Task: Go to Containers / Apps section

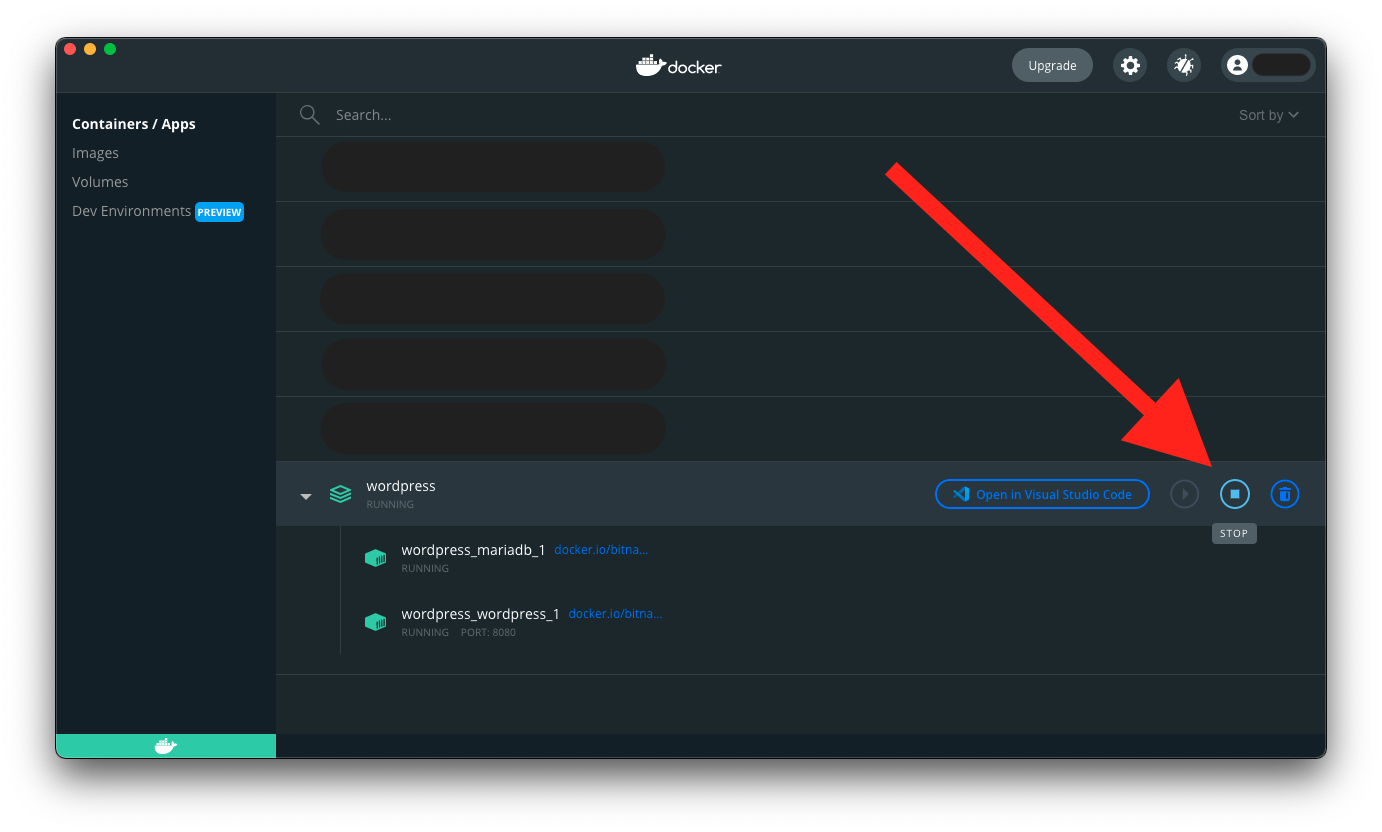Action: [x=134, y=124]
